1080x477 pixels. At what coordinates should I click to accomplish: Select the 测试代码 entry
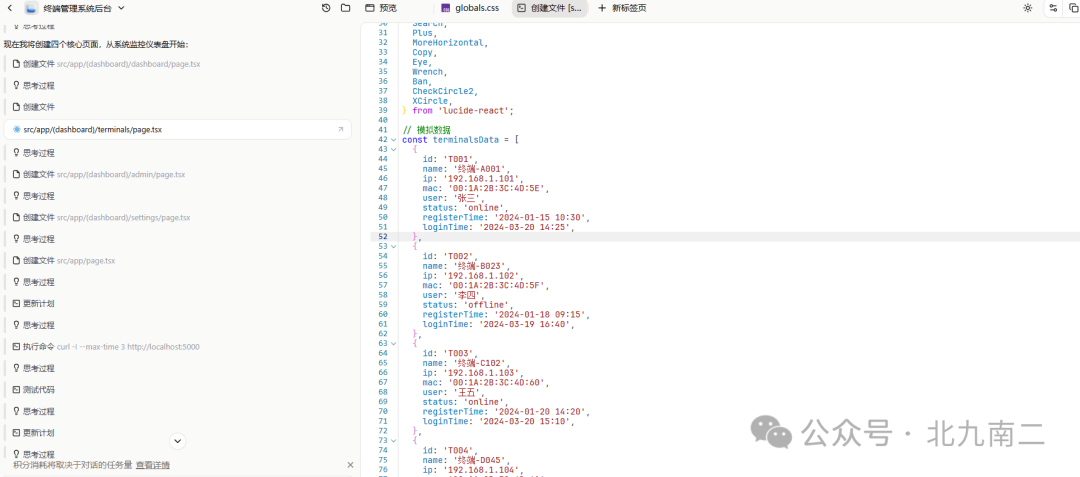pyautogui.click(x=34, y=390)
